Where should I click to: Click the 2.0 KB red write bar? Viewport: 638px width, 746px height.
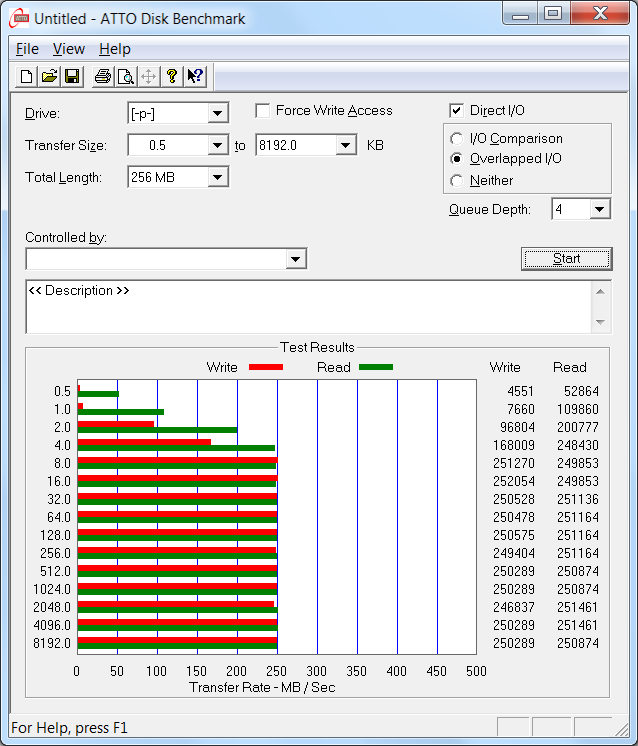point(116,424)
